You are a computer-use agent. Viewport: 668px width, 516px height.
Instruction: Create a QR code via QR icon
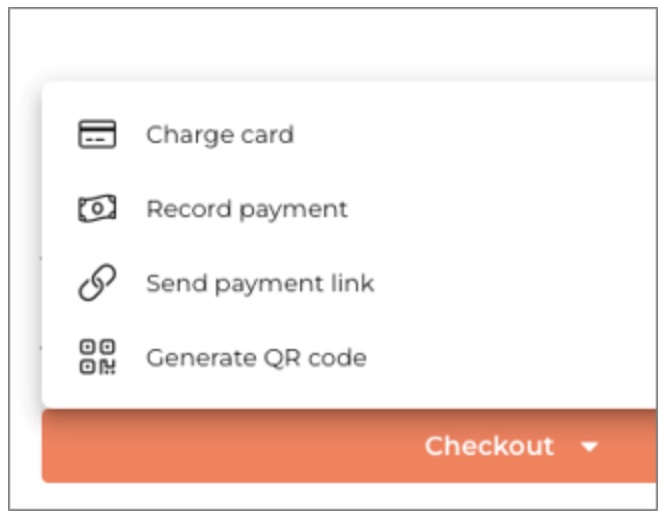97,357
